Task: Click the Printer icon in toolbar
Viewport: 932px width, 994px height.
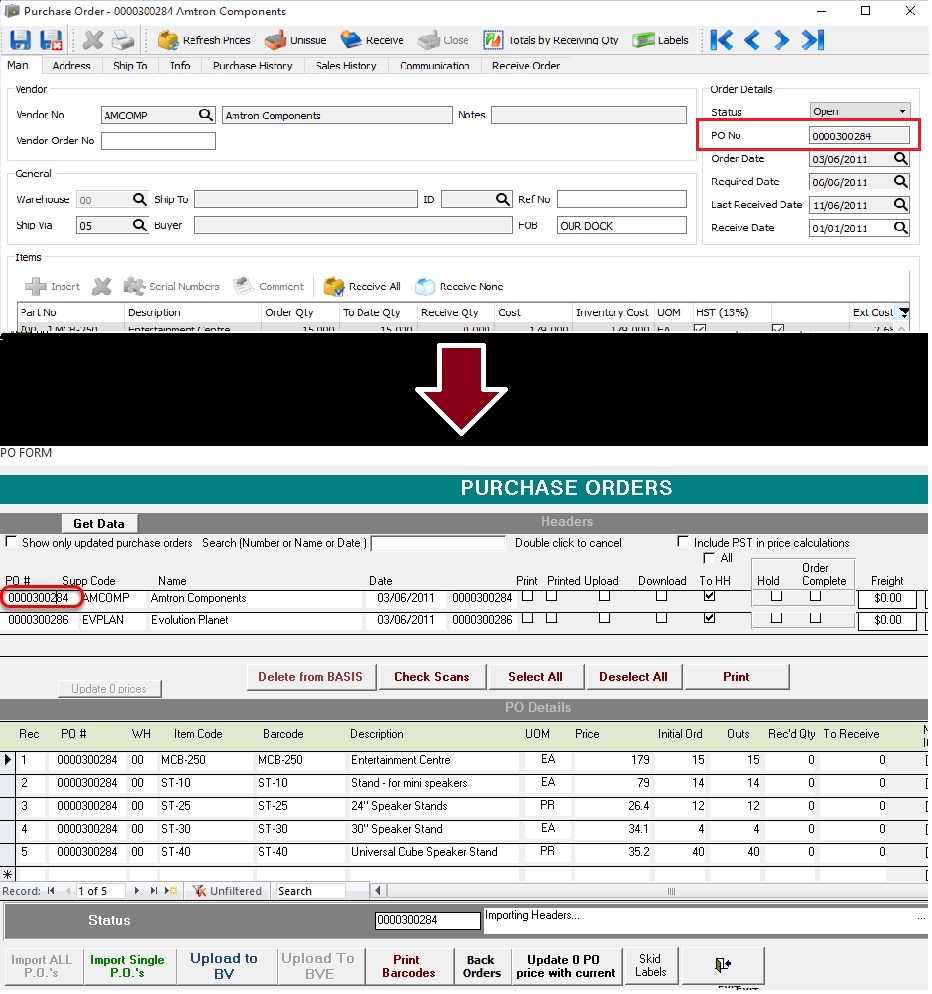Action: [x=123, y=40]
